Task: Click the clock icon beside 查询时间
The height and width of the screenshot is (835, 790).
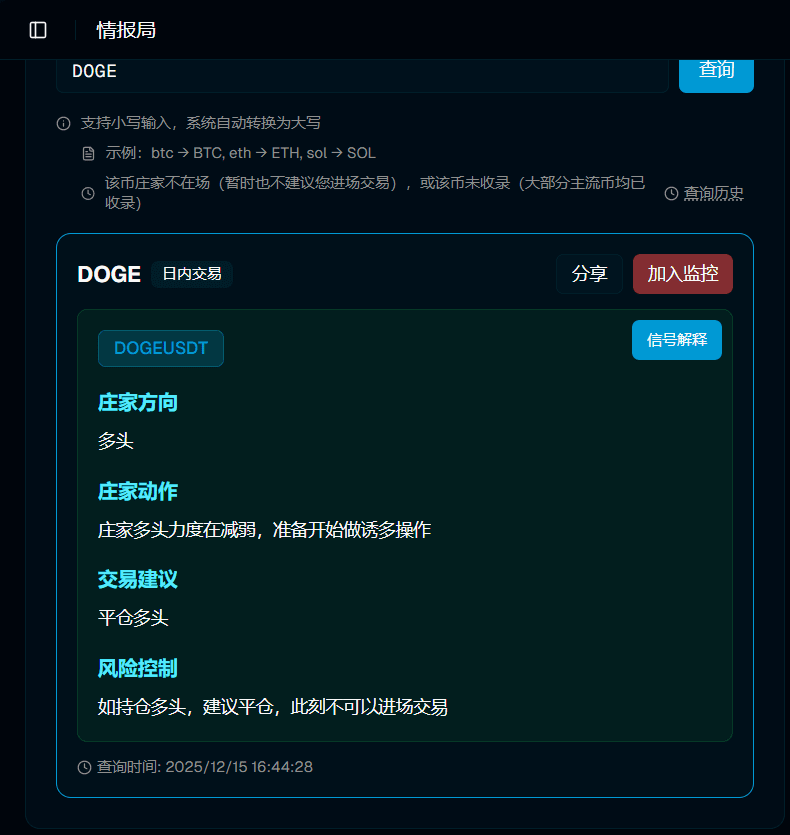Action: [x=85, y=767]
